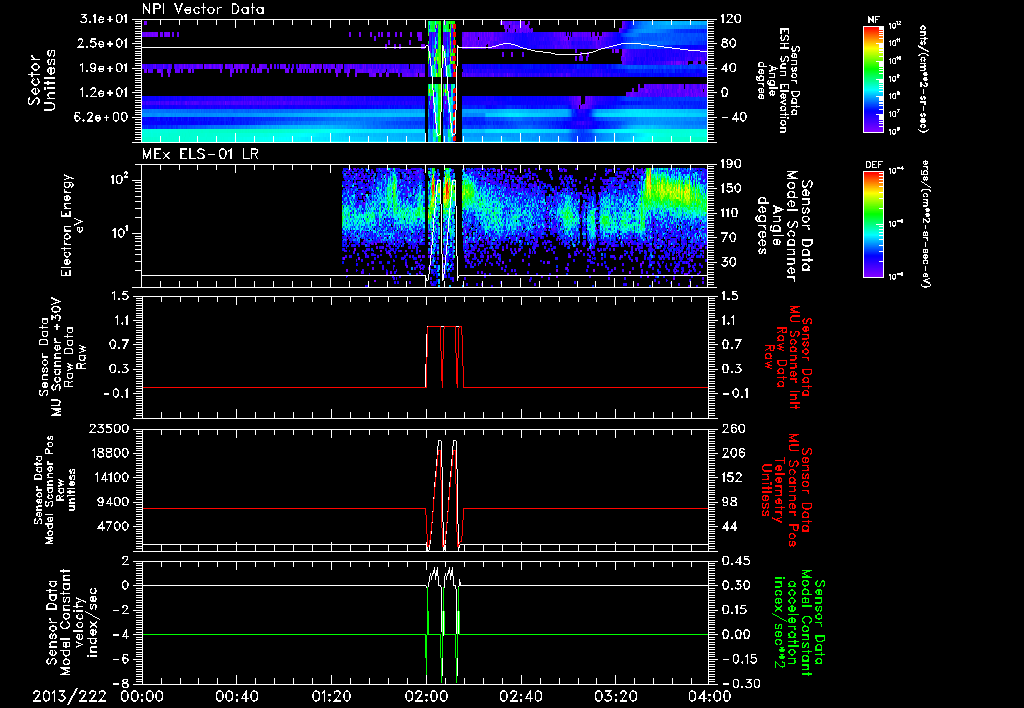Click the "2.5e+01" sector tick label

pos(104,44)
